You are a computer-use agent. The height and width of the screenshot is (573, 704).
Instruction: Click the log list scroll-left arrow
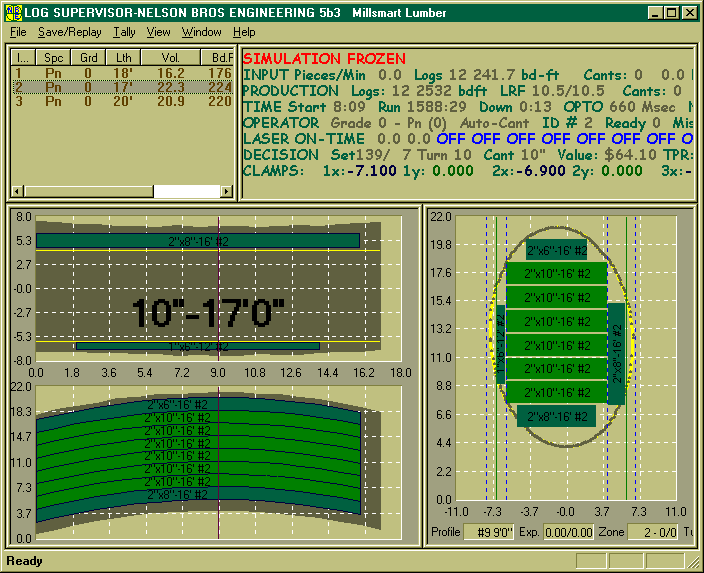pos(17,191)
